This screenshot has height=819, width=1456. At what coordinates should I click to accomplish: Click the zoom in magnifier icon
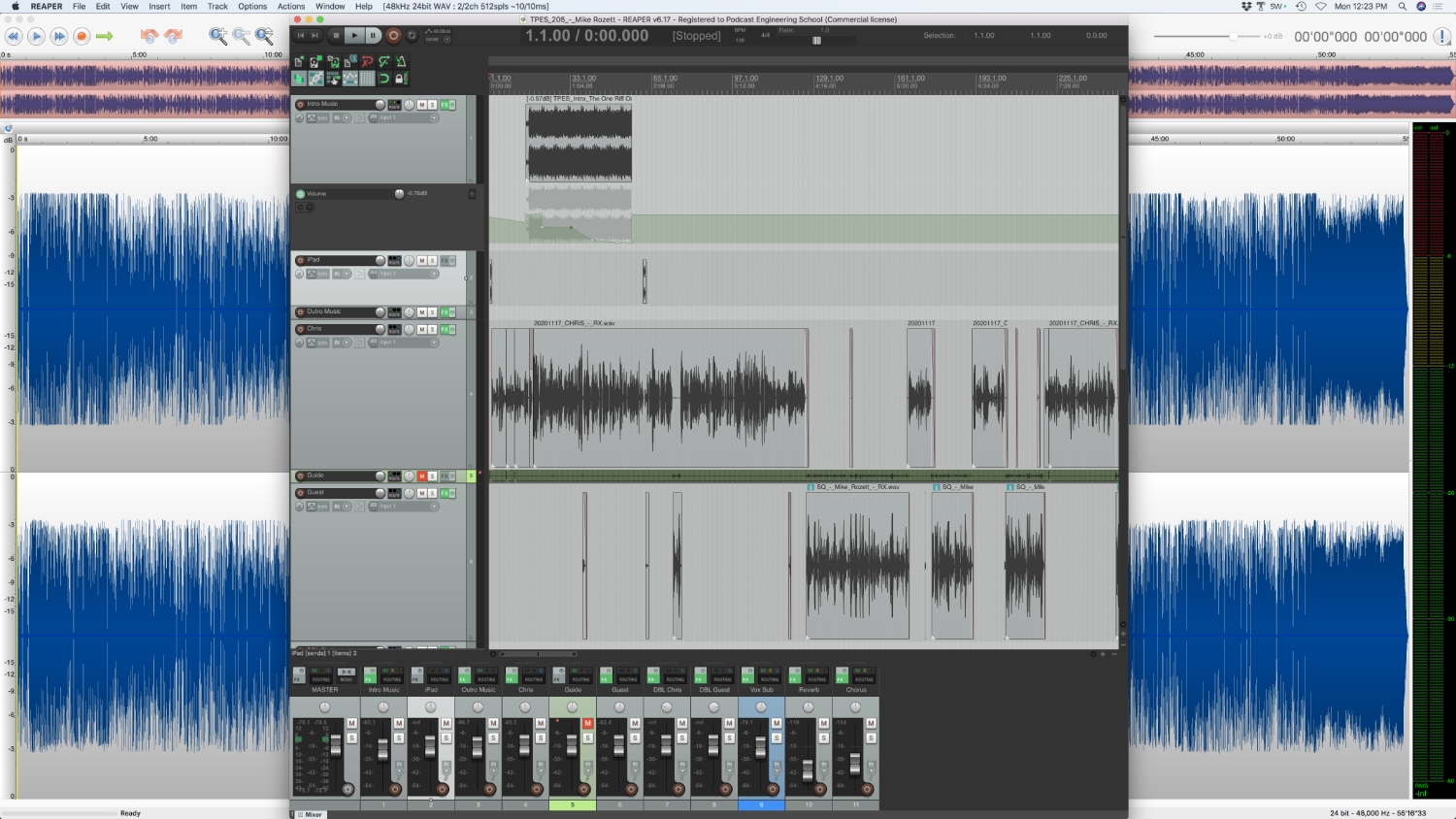pyautogui.click(x=218, y=36)
